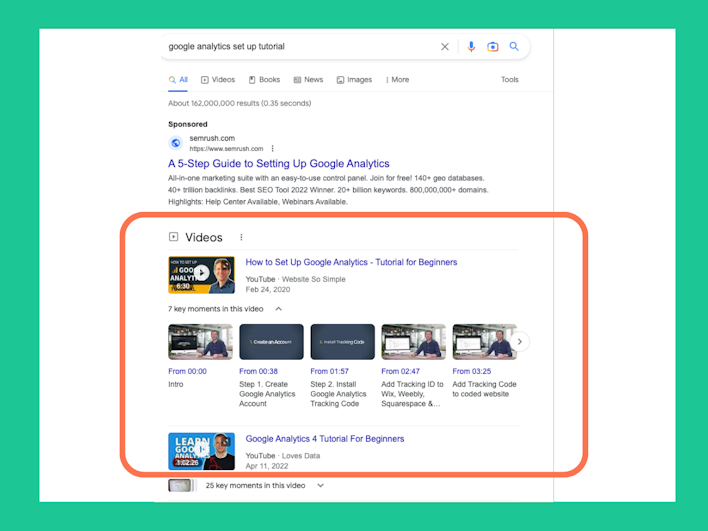The width and height of the screenshot is (708, 531).
Task: Click the "Apr 11, 2022" date text
Action: pyautogui.click(x=267, y=466)
